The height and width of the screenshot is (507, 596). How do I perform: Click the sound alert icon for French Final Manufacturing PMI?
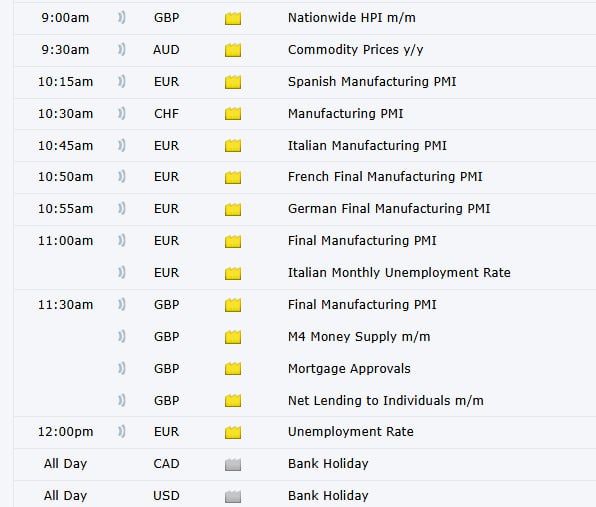[121, 177]
